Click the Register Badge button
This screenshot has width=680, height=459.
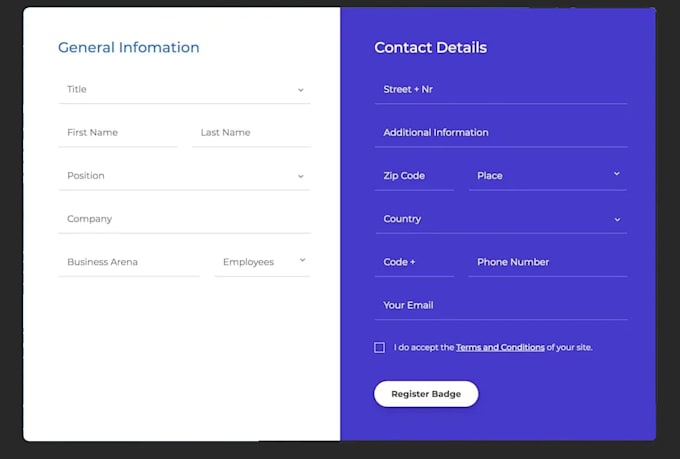[x=426, y=394]
